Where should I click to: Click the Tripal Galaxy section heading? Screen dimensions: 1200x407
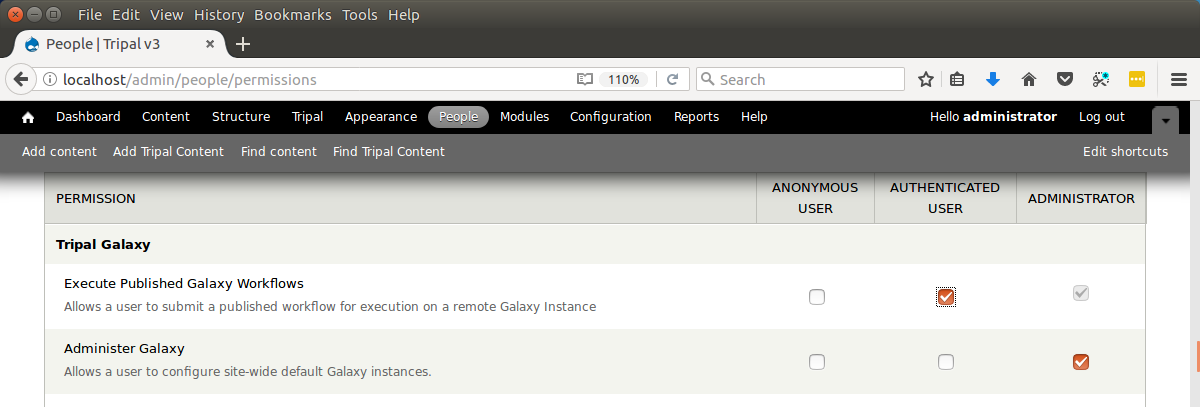[103, 244]
